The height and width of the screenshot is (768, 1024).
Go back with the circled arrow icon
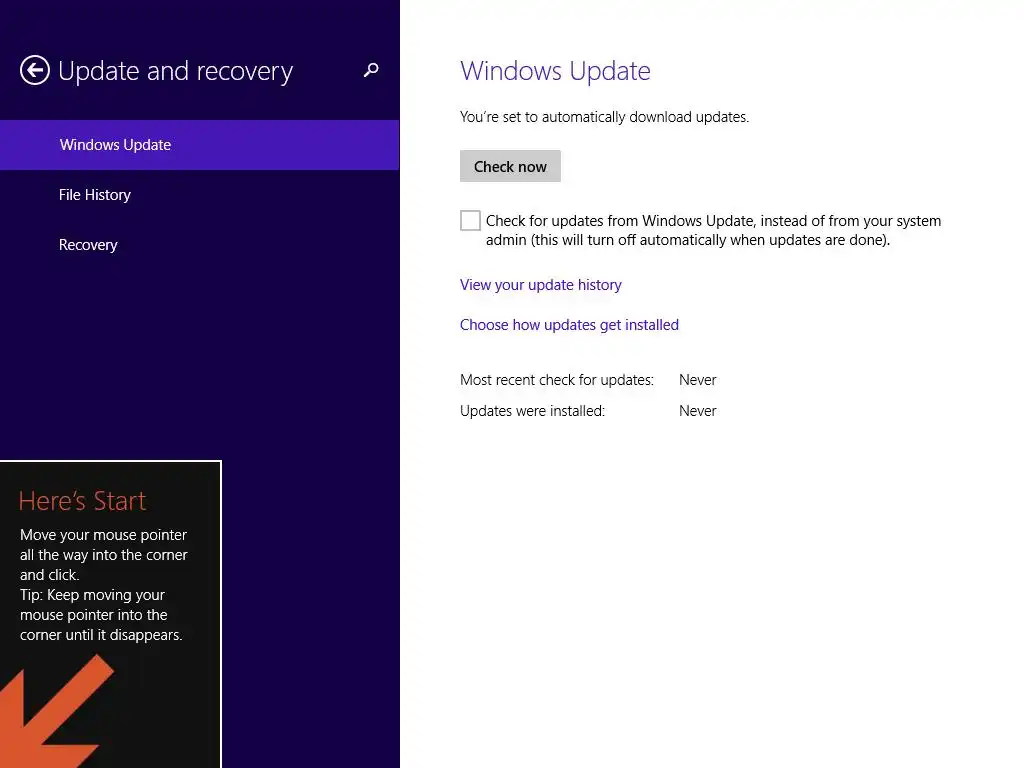pos(35,70)
